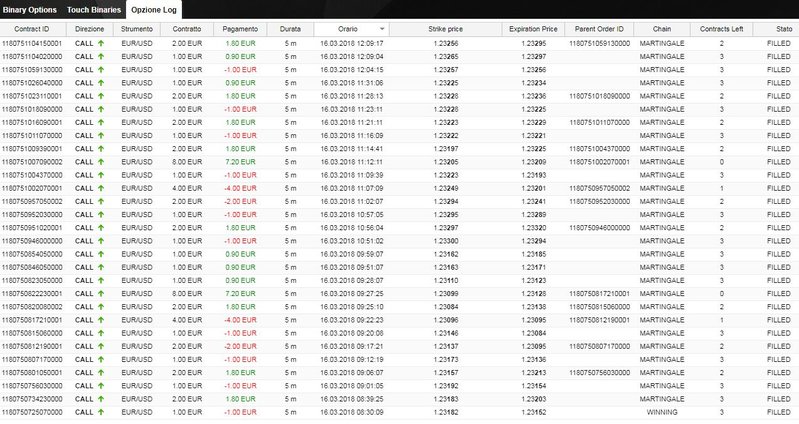Click the Chain column header
The width and height of the screenshot is (799, 424).
pos(662,29)
